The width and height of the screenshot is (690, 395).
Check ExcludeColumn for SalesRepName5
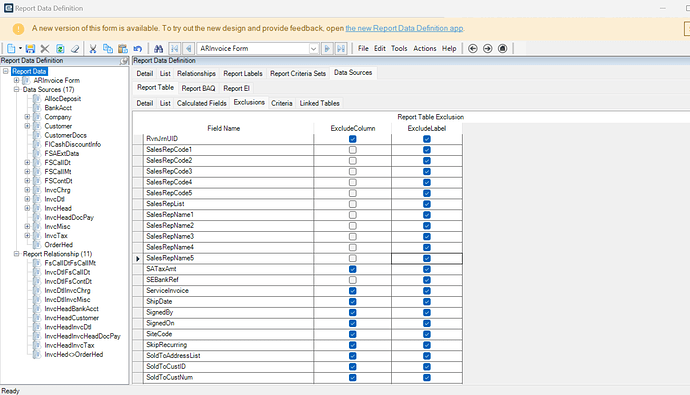click(x=352, y=258)
